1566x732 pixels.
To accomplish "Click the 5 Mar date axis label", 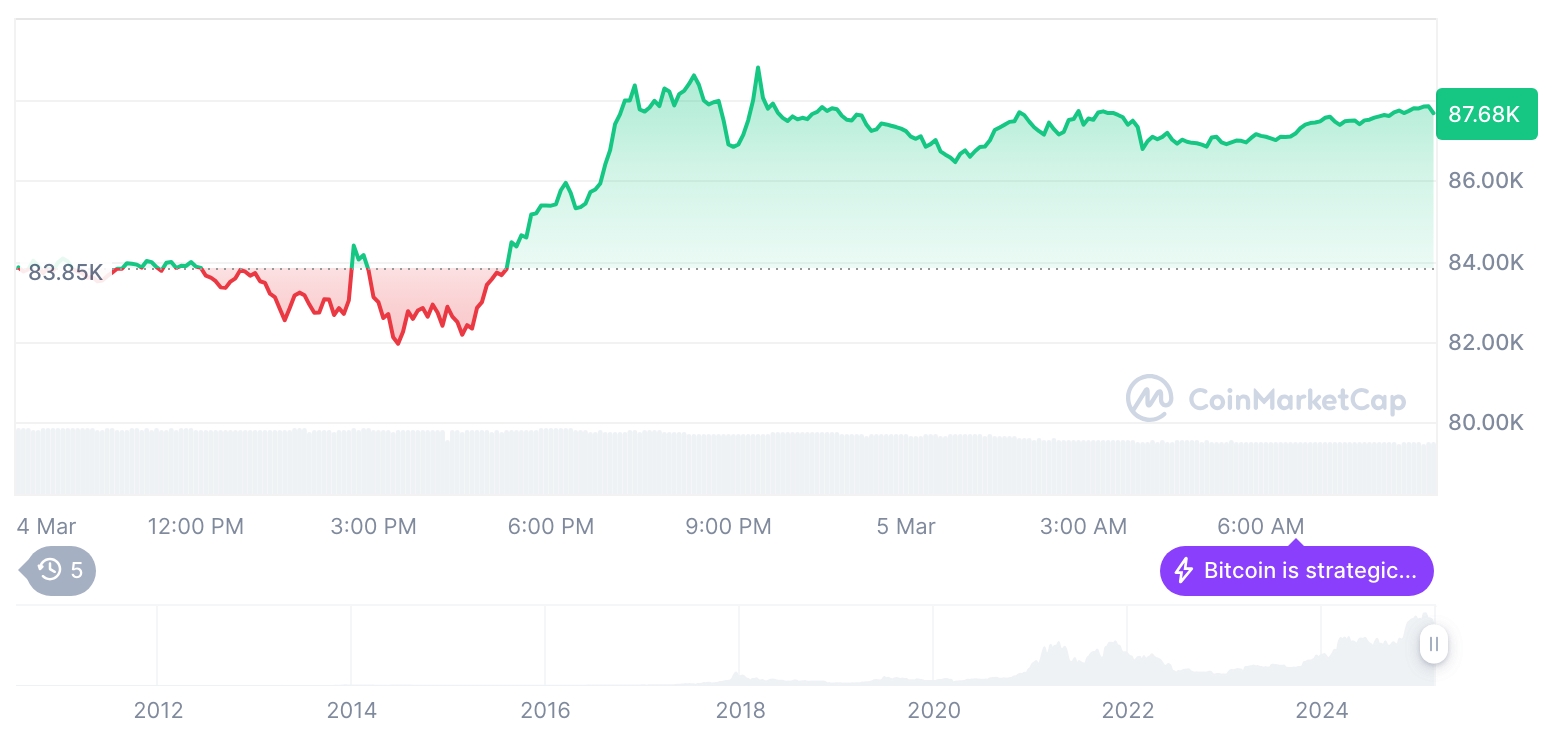I will [906, 526].
